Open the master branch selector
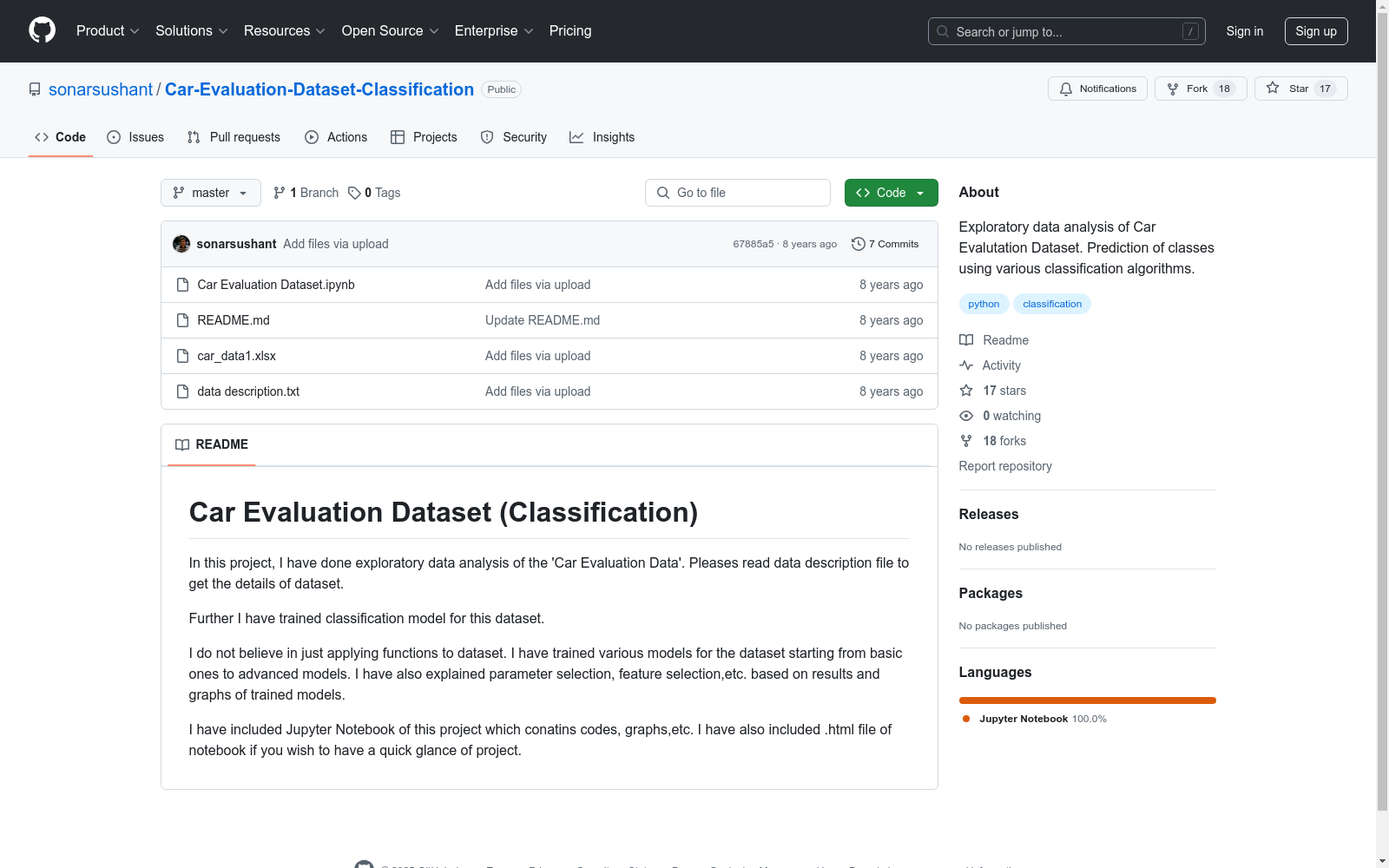 point(211,193)
